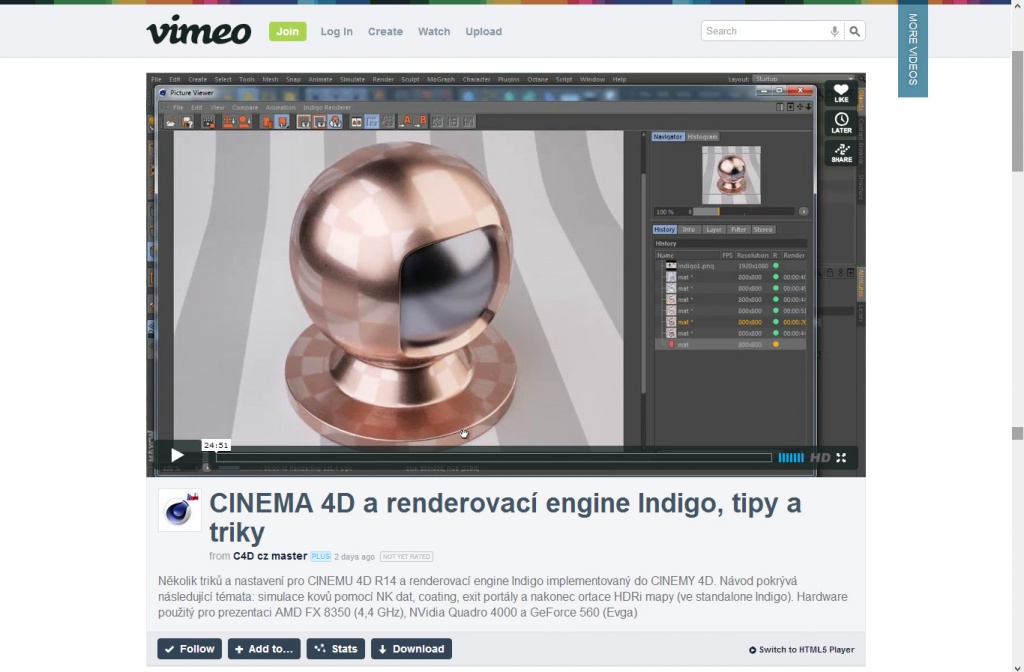Add video to Watch Later
Viewport: 1024px width, 672px height.
point(841,123)
